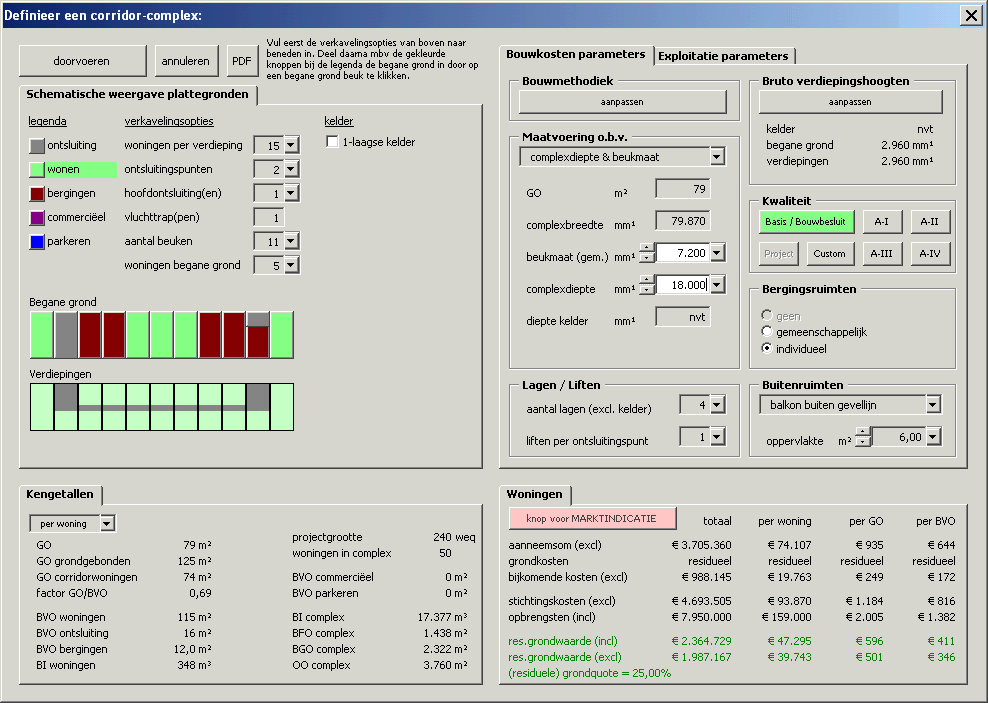The height and width of the screenshot is (703, 988).
Task: Open the per woning Kengetallen dropdown
Action: 108,523
